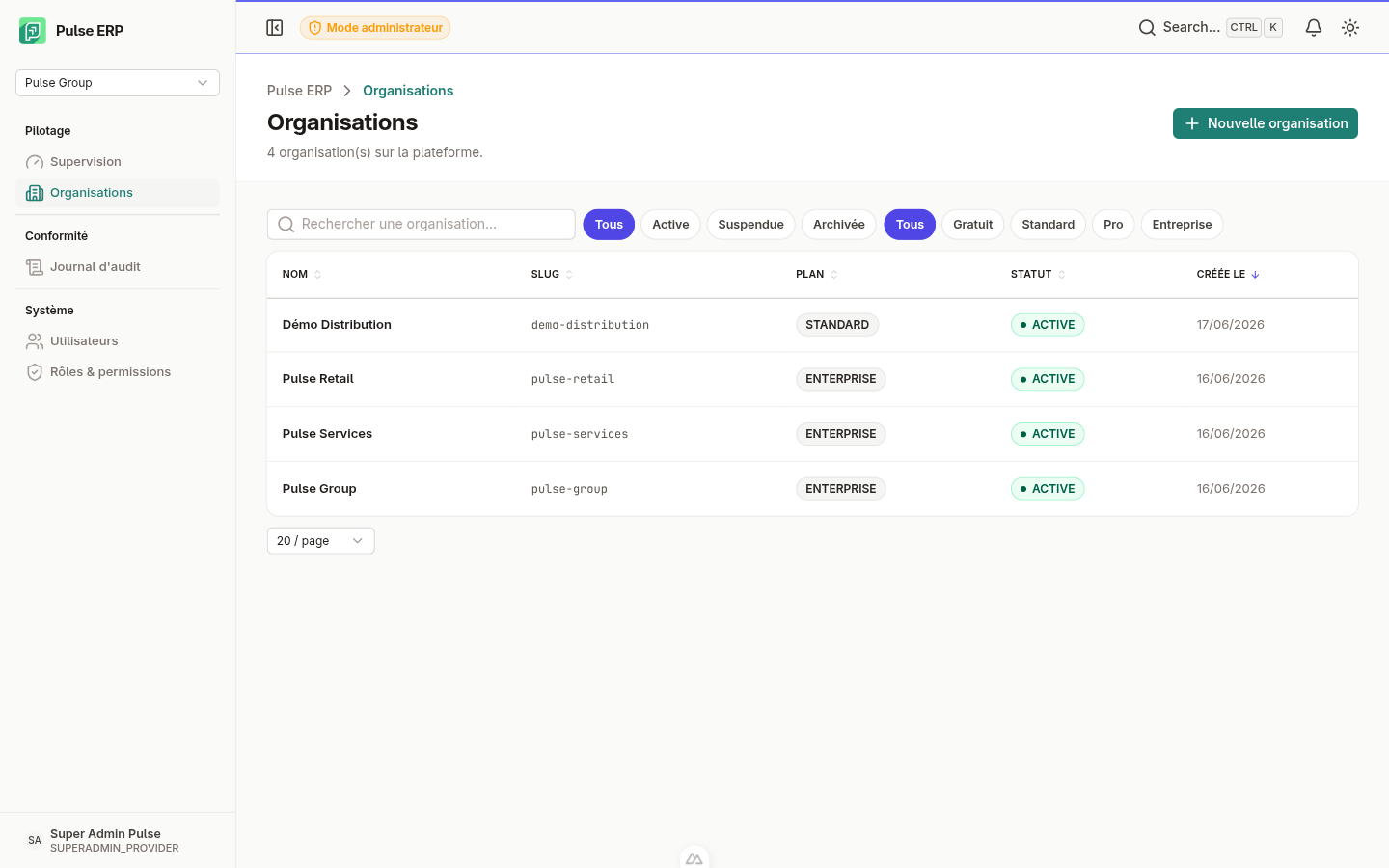Click the pulse-services slug

tap(580, 434)
